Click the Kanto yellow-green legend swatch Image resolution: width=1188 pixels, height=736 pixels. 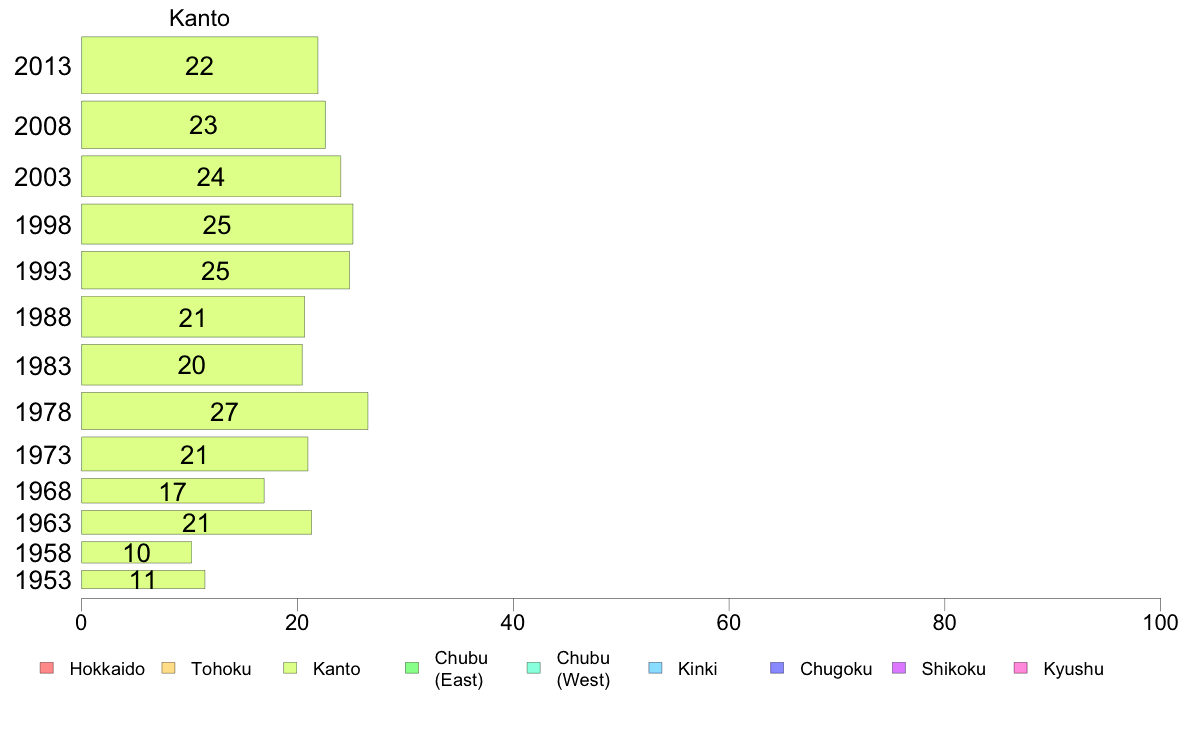[290, 668]
